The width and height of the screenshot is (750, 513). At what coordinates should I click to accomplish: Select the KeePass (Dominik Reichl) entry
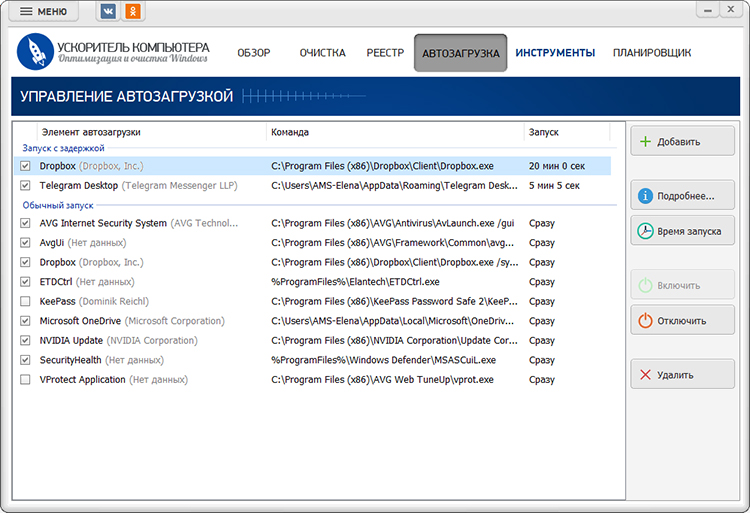point(94,302)
